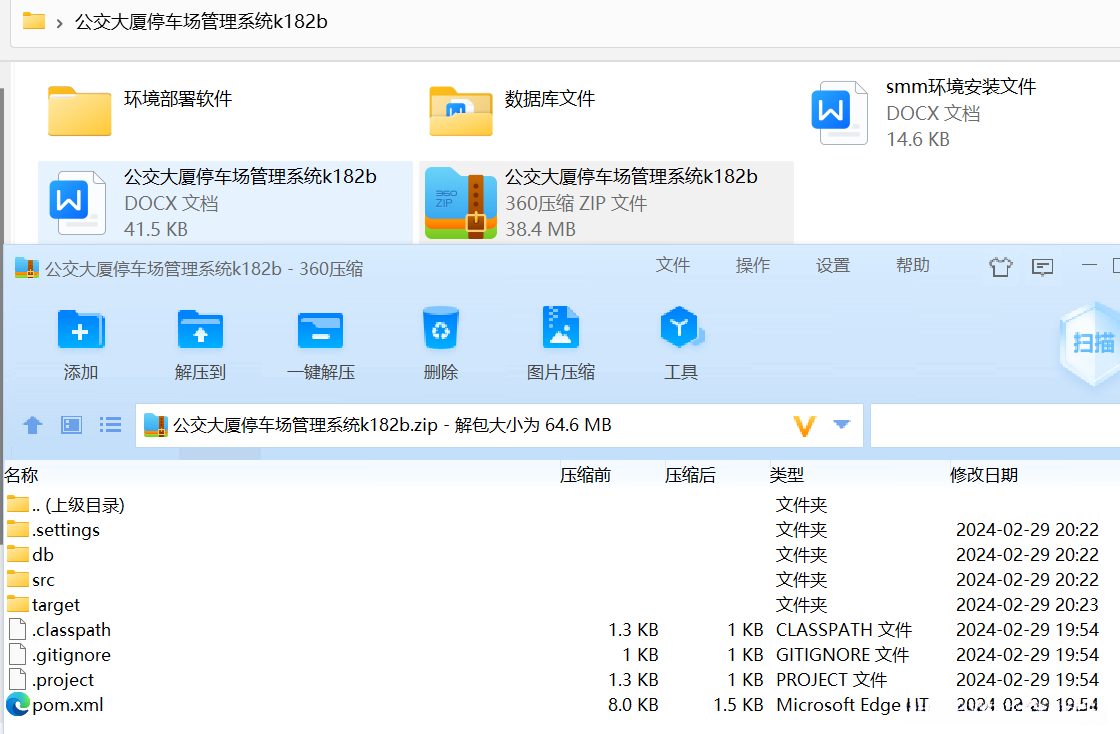Switch to large icon view mode
Image resolution: width=1120 pixels, height=734 pixels.
[x=71, y=426]
